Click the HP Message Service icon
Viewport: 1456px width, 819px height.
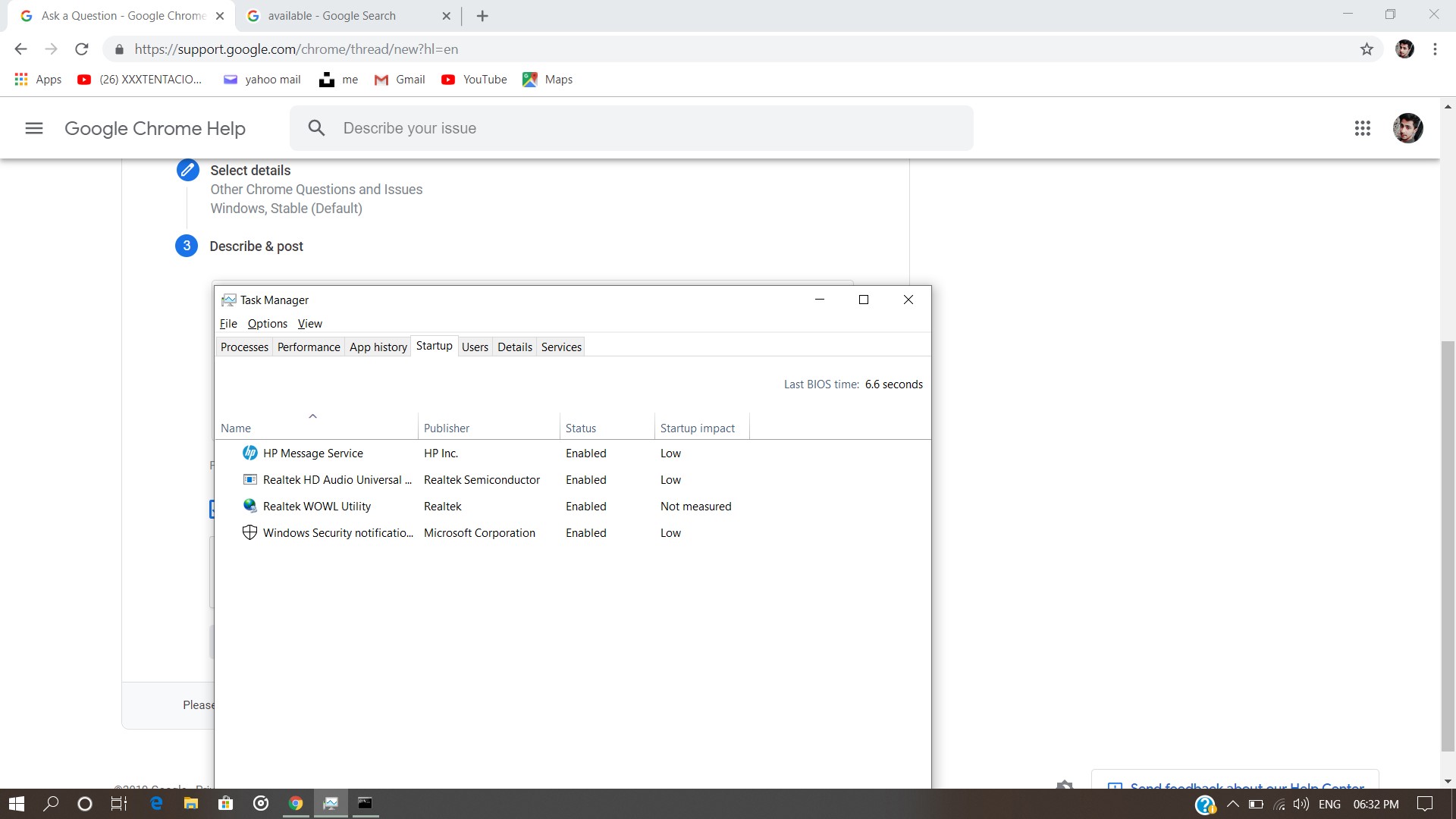[x=249, y=453]
